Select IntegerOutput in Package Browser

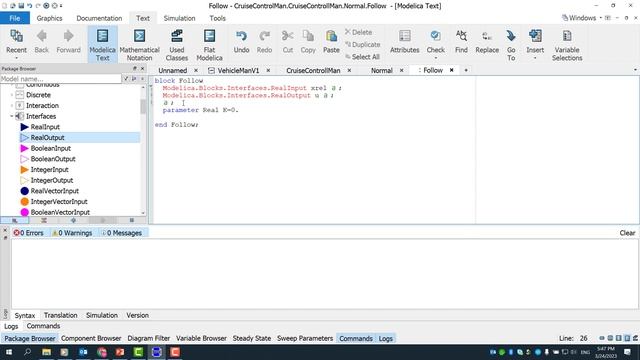point(52,180)
